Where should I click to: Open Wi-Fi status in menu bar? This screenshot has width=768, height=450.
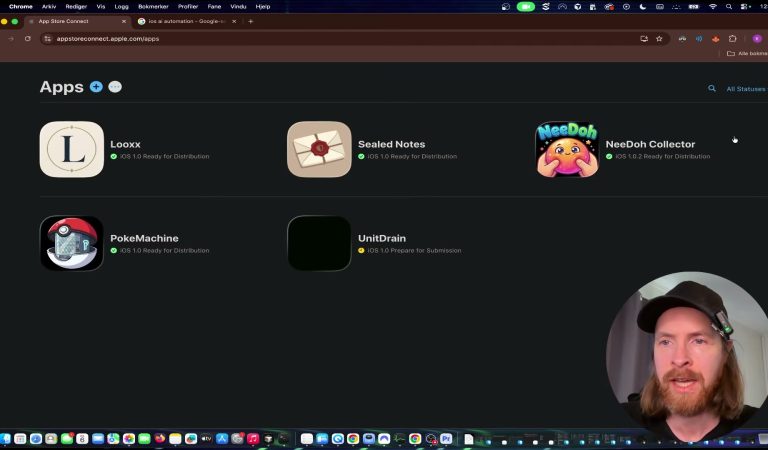tap(713, 6)
